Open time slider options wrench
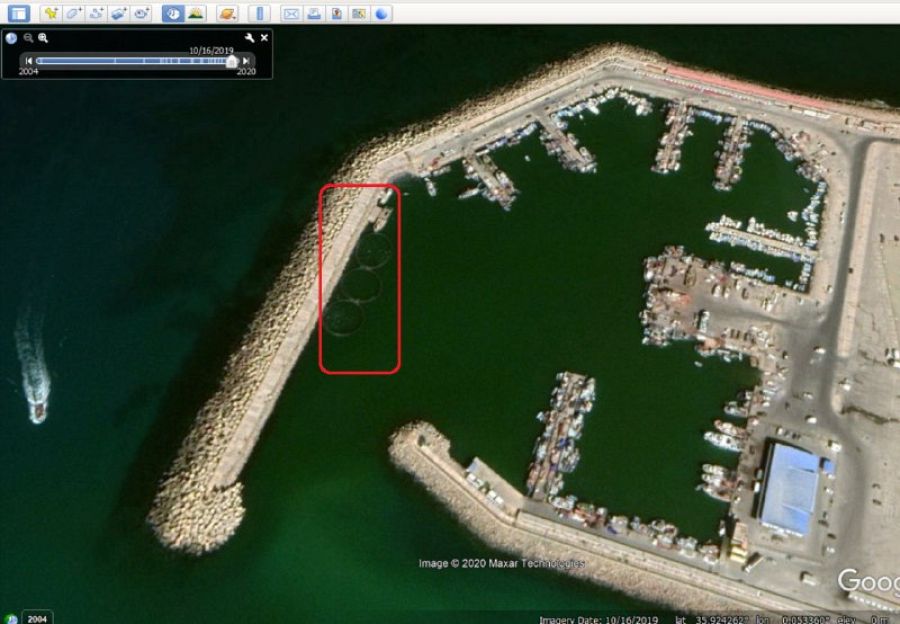 click(249, 38)
